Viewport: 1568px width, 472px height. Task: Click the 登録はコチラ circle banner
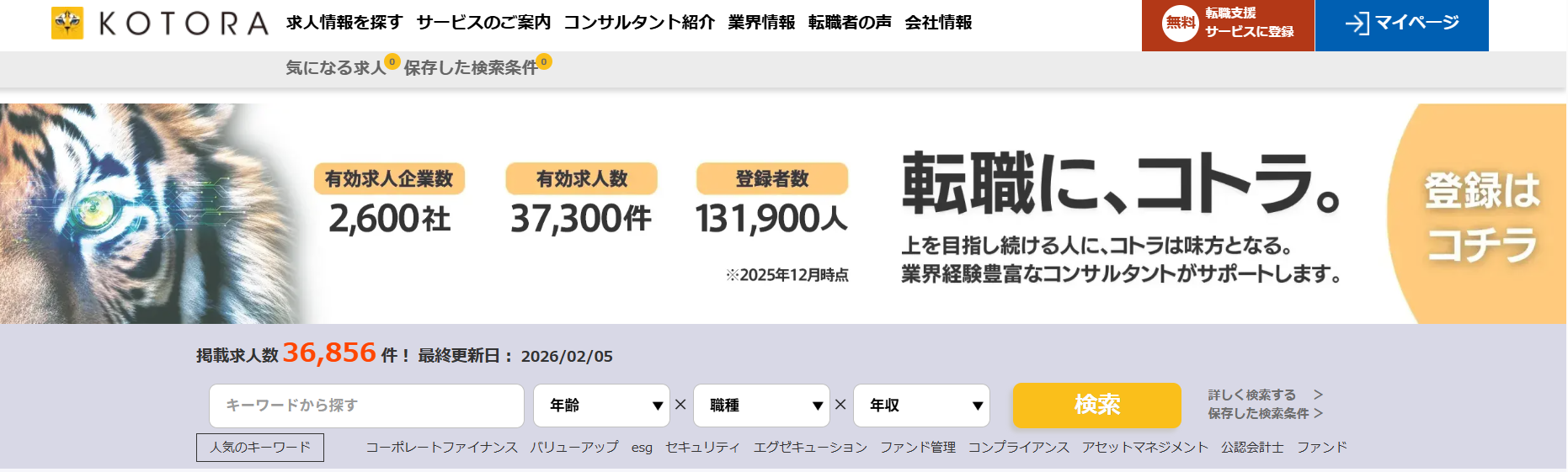pyautogui.click(x=1481, y=215)
